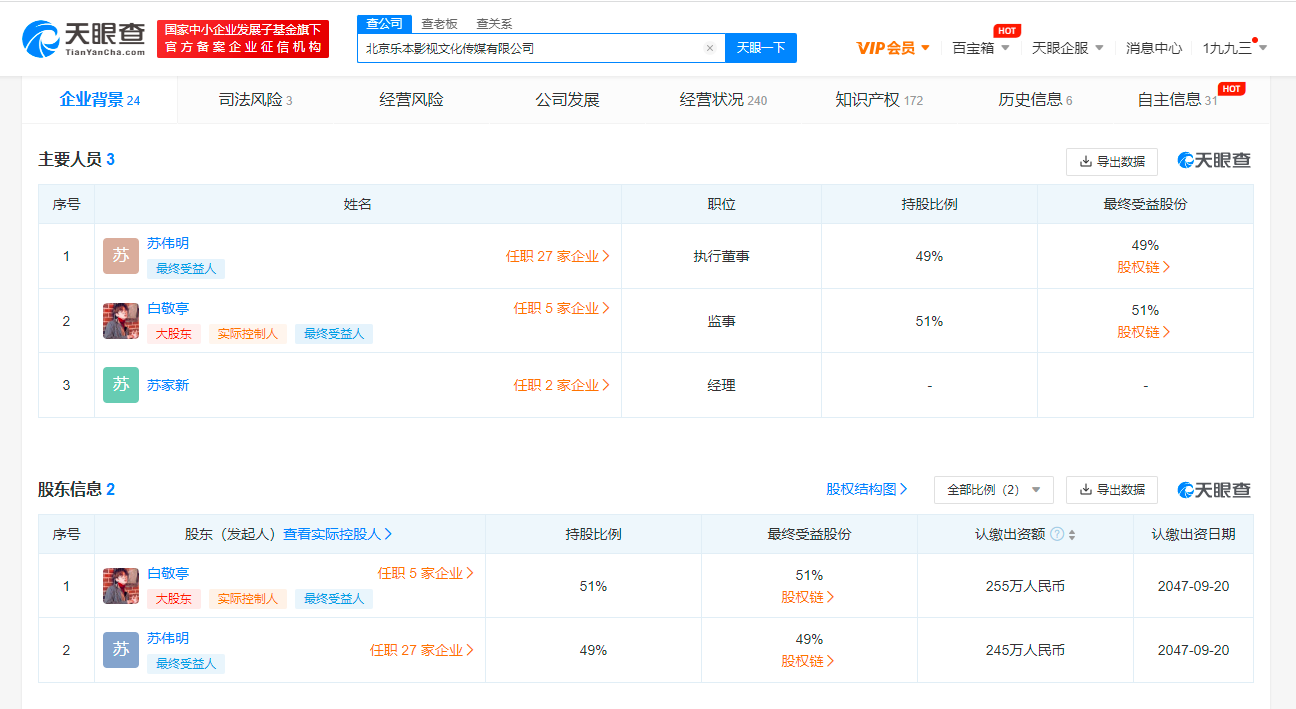The height and width of the screenshot is (709, 1296).
Task: Open 股权链 for 49% in 股东信息
Action: click(808, 661)
